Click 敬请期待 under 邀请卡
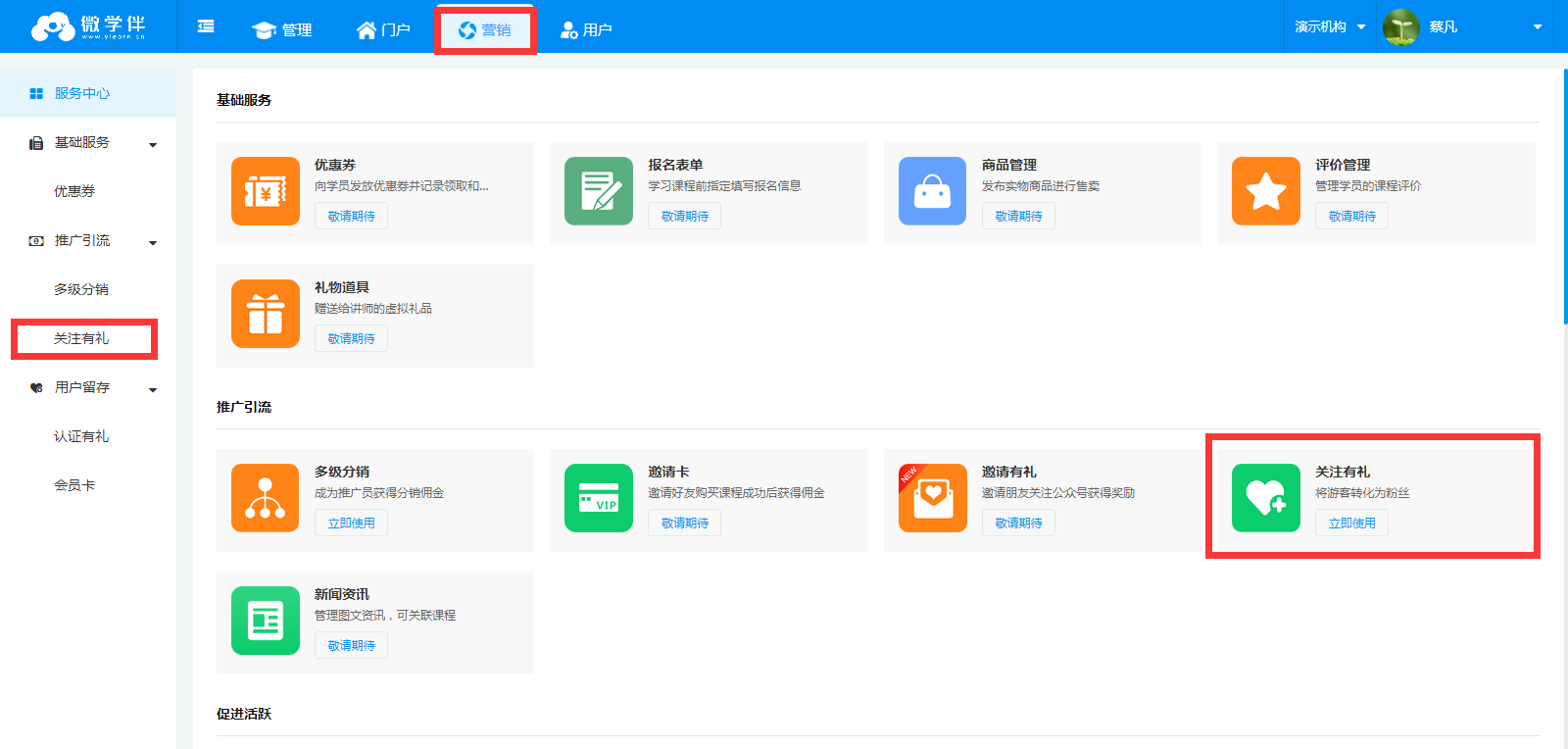Screen dimensions: 1568x749 (684, 523)
